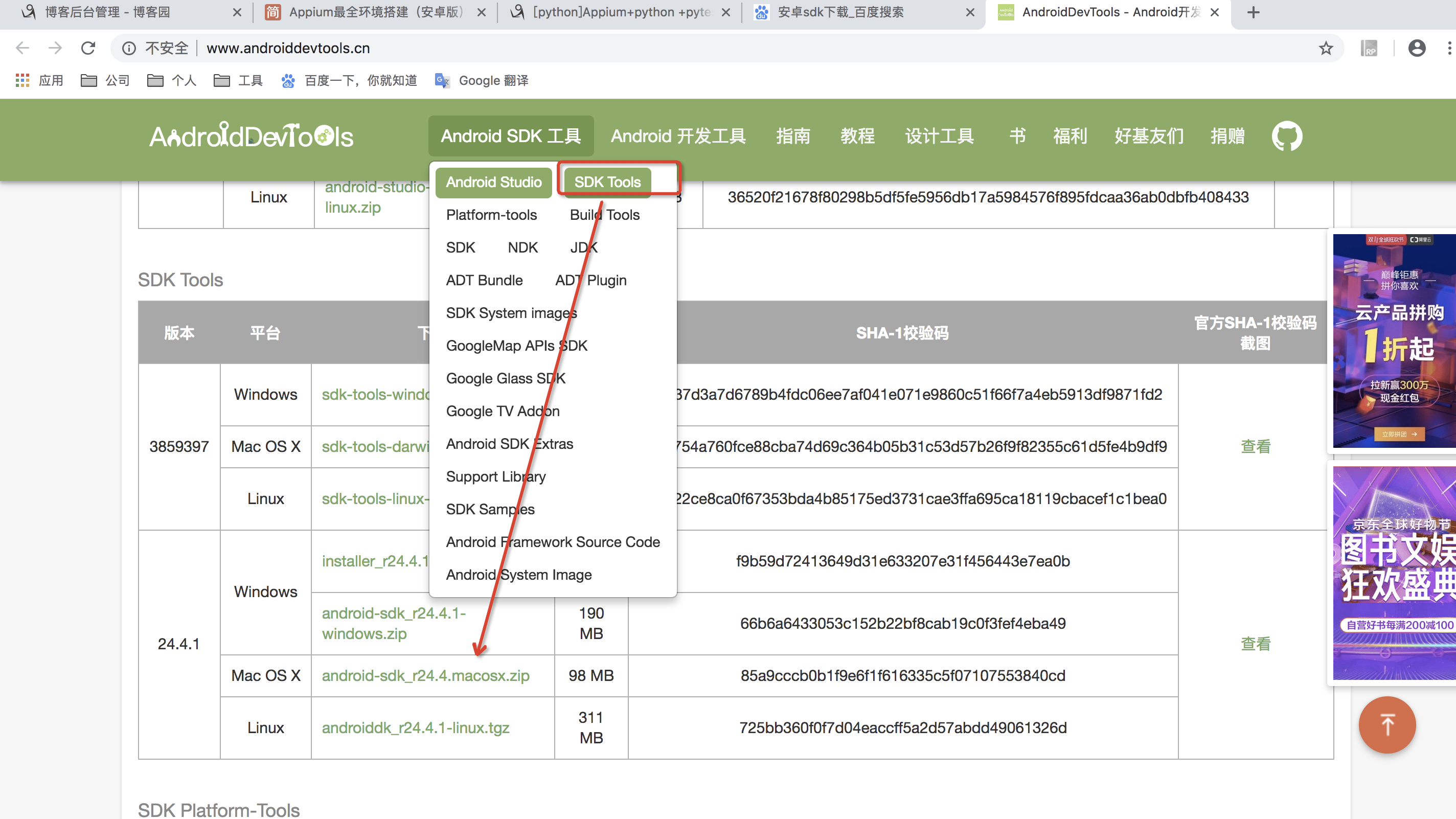Select Android SDK Extras menu entry
This screenshot has height=819, width=1456.
tap(509, 444)
